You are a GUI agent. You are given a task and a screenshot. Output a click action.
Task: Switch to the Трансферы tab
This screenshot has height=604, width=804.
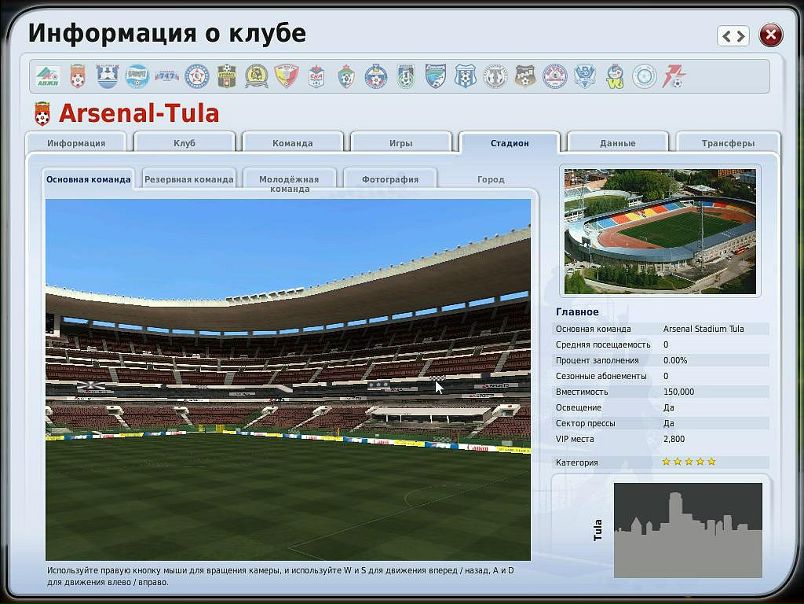[x=727, y=143]
